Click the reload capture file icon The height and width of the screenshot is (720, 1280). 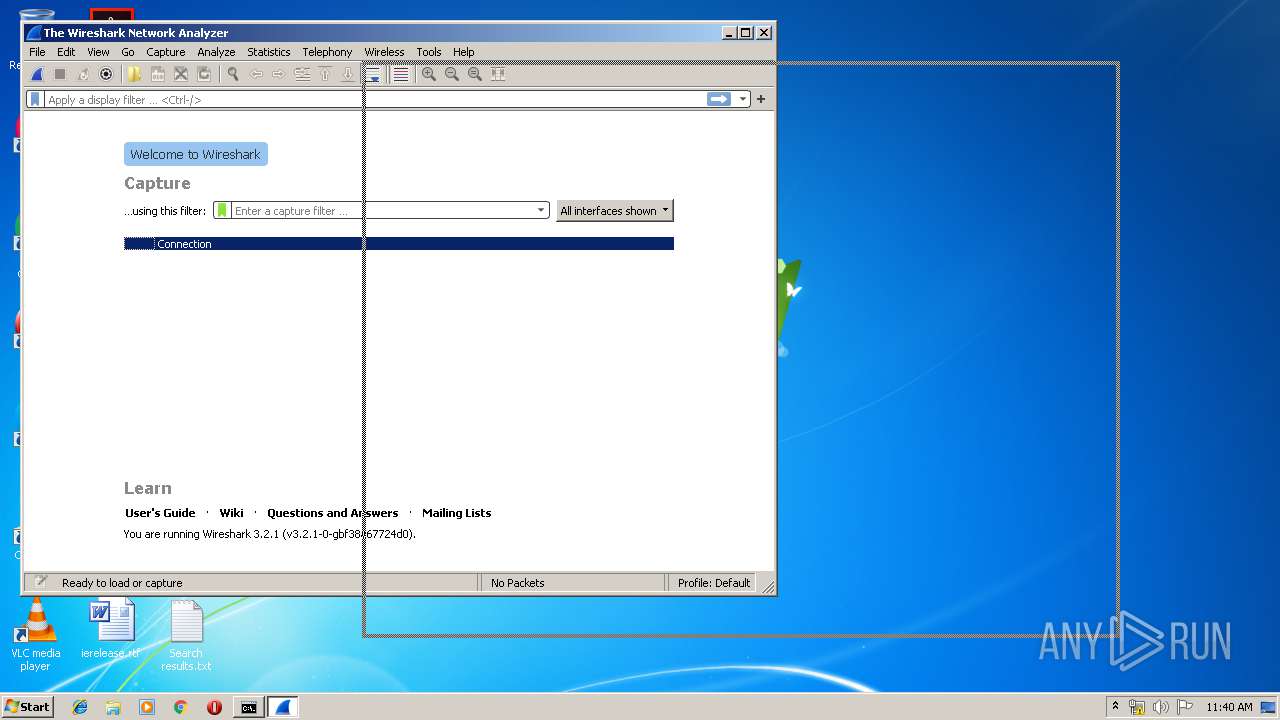[204, 74]
